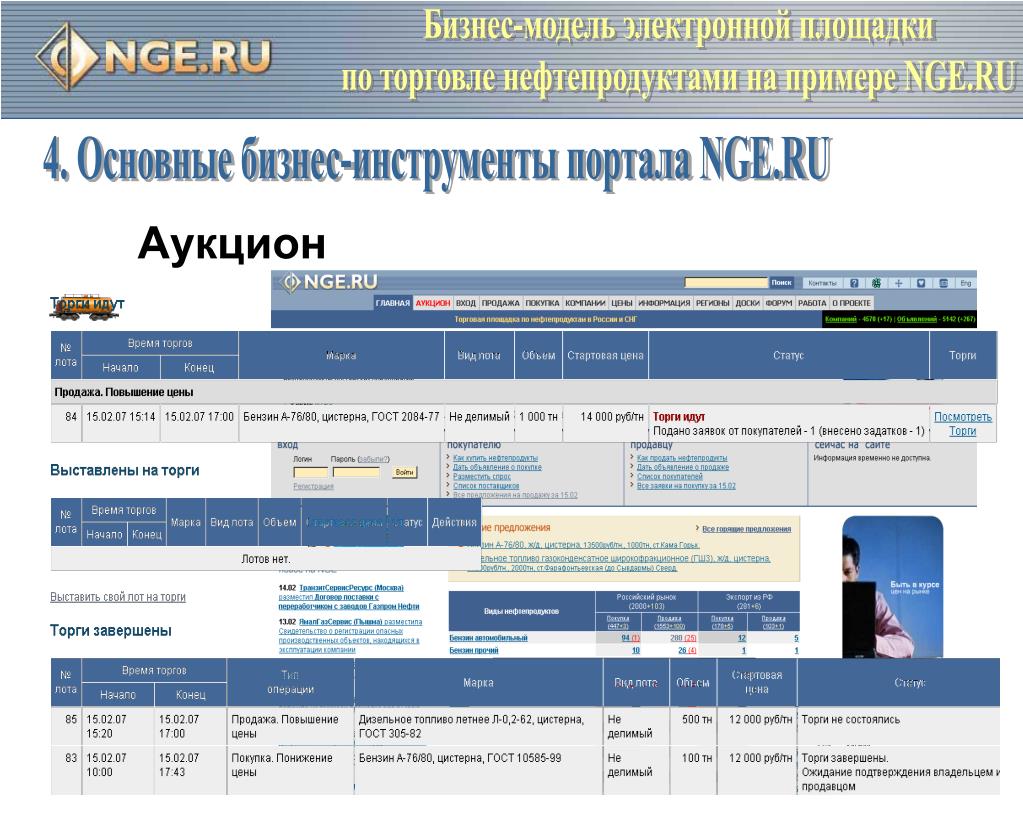Click the tank wagon 'Торги идут' icon

pos(87,305)
